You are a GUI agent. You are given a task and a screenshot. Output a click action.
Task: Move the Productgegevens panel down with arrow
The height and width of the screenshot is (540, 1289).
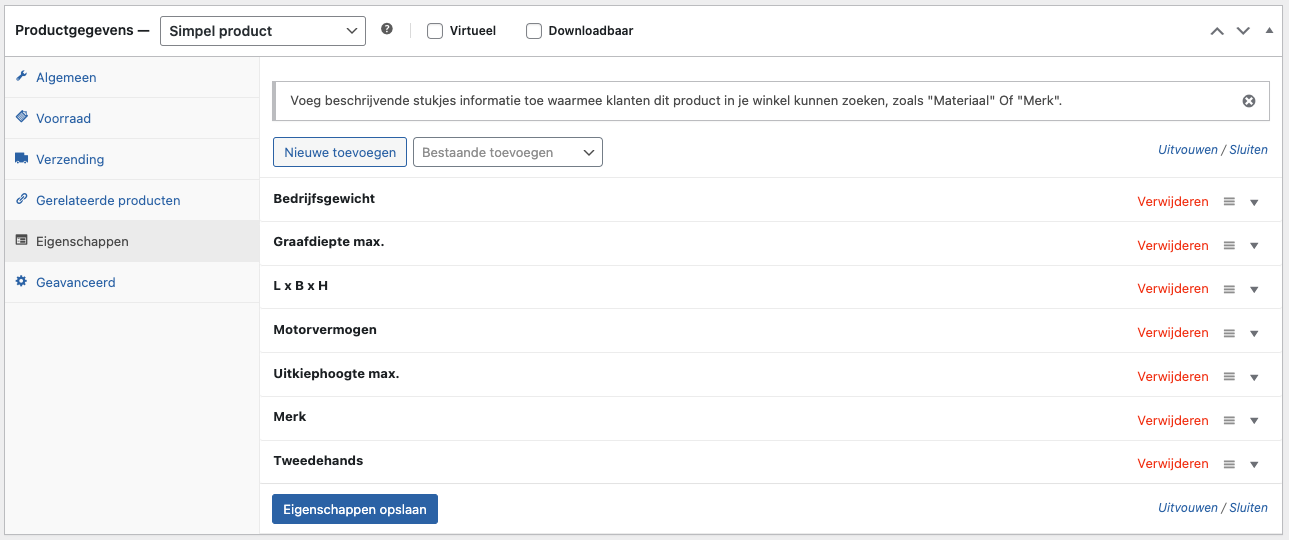tap(1243, 31)
